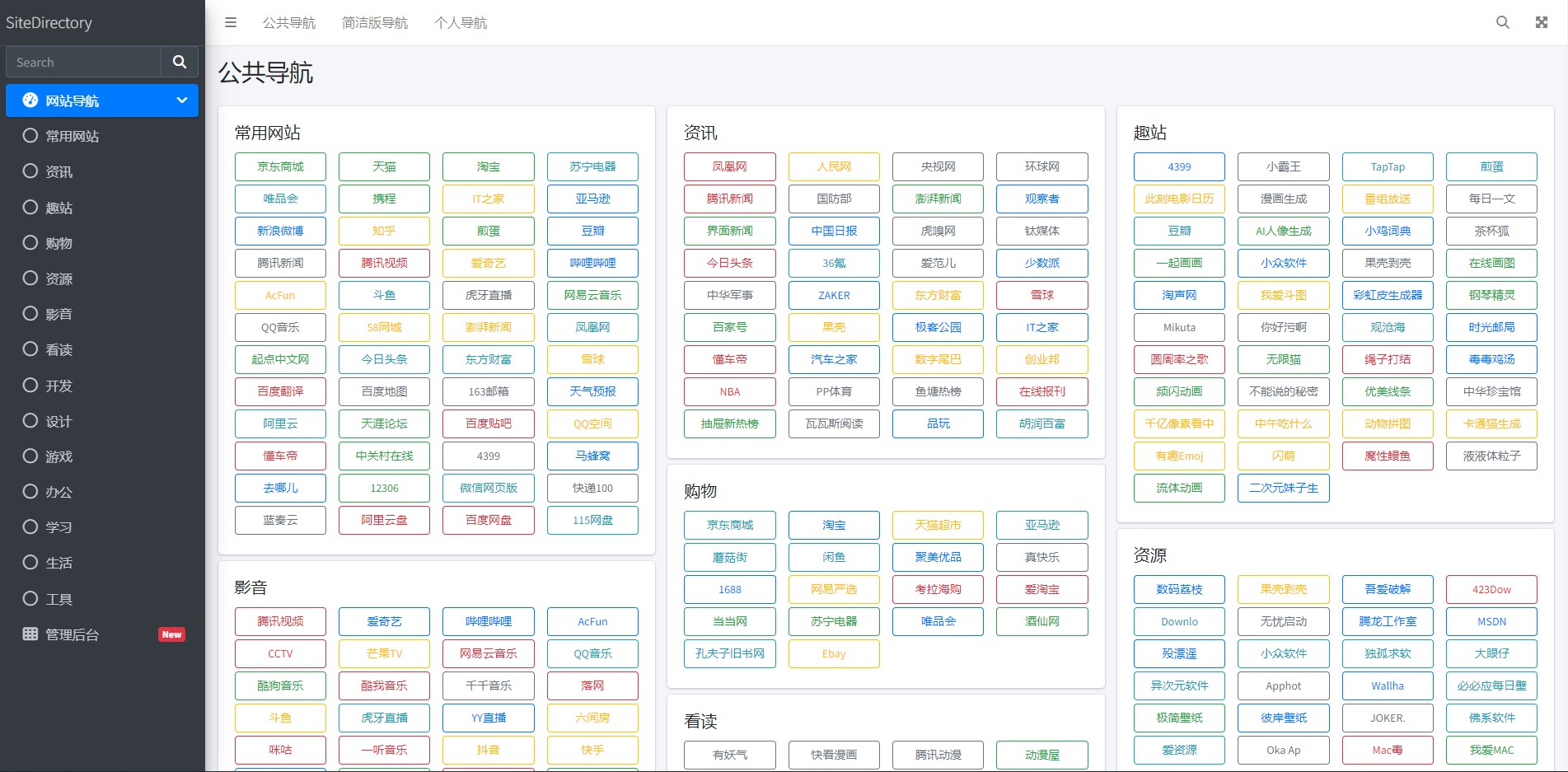This screenshot has height=772, width=1568.
Task: Select the 设计 circle icon in sidebar
Action: coord(30,420)
